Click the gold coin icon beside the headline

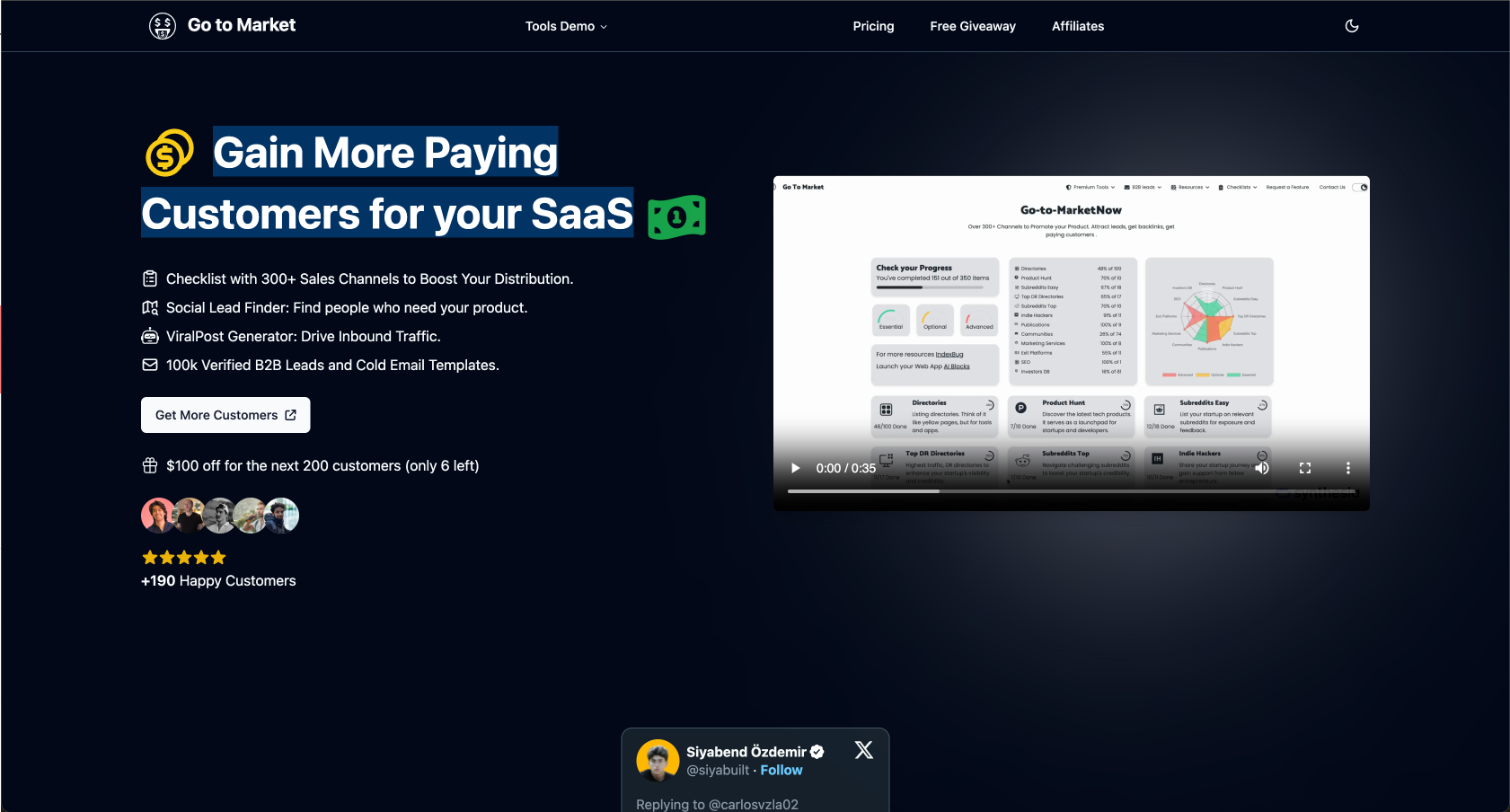click(170, 153)
